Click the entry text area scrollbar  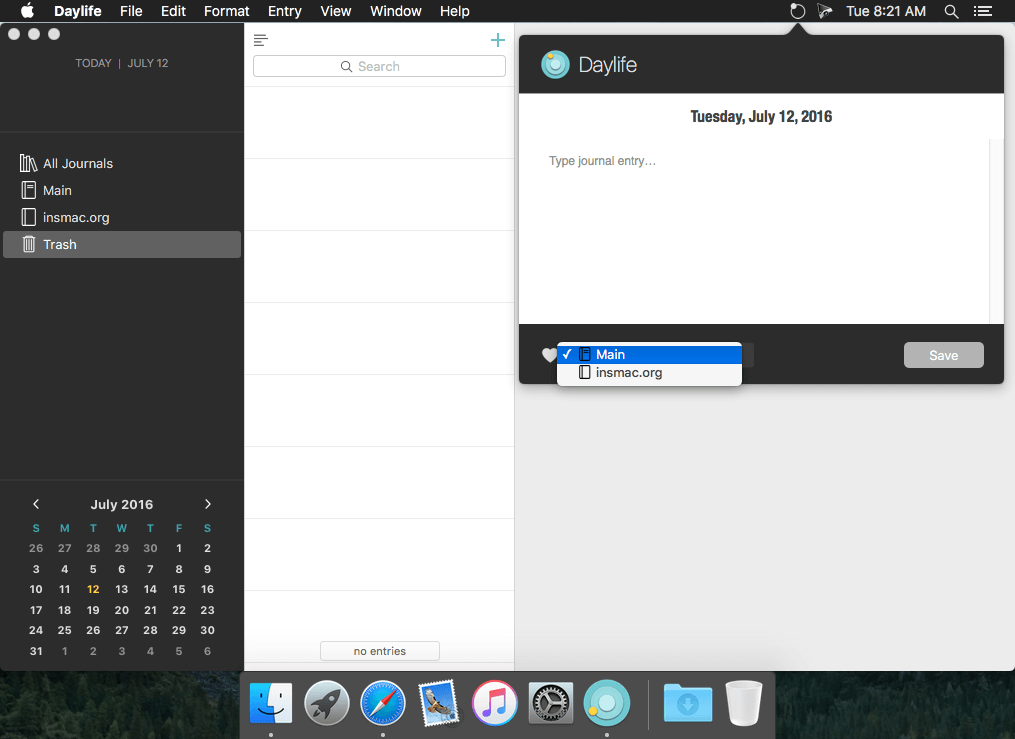click(996, 231)
